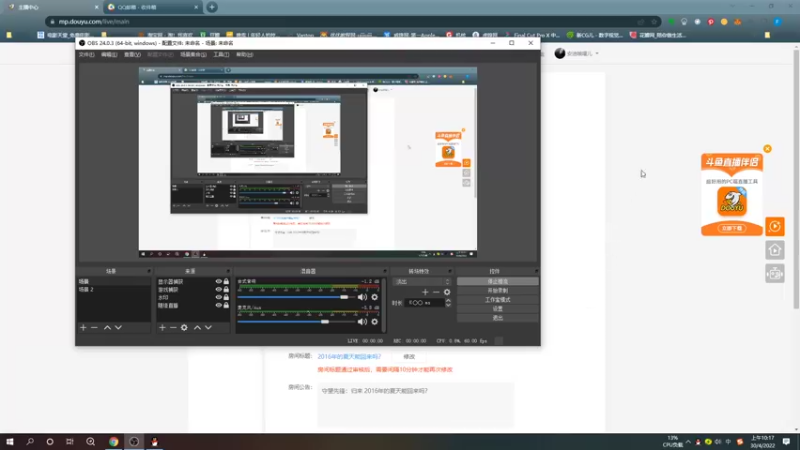Close the Douyu companion ad with the orange X
The width and height of the screenshot is (800, 450).
tap(767, 149)
